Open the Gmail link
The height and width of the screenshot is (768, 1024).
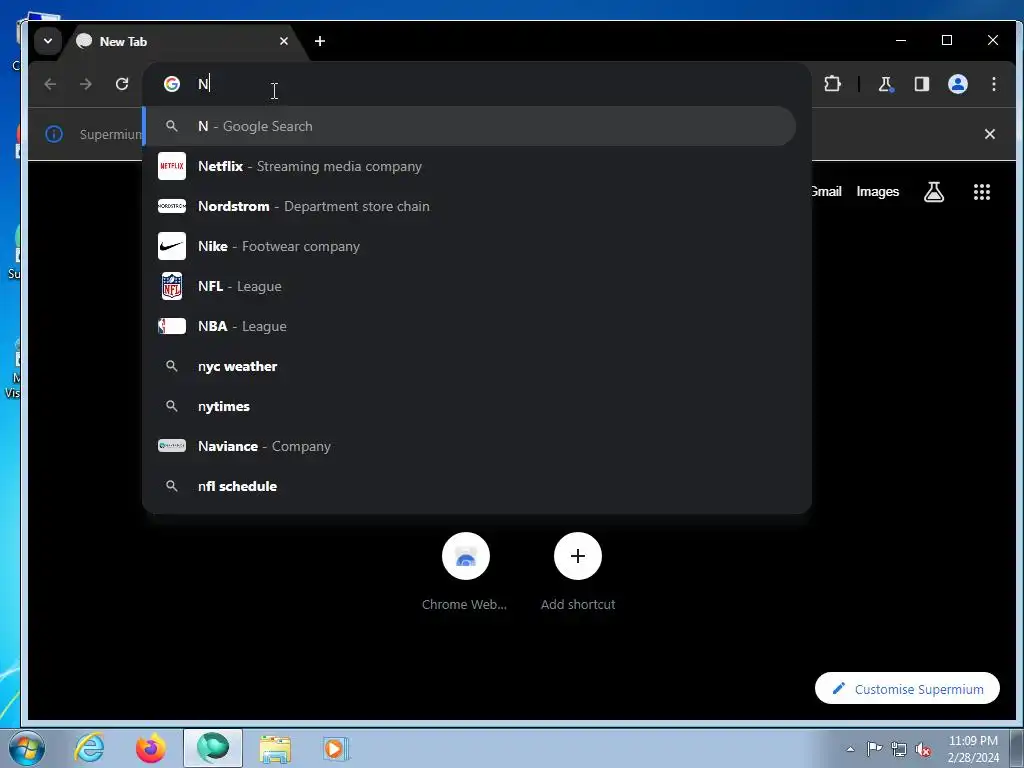(x=826, y=191)
